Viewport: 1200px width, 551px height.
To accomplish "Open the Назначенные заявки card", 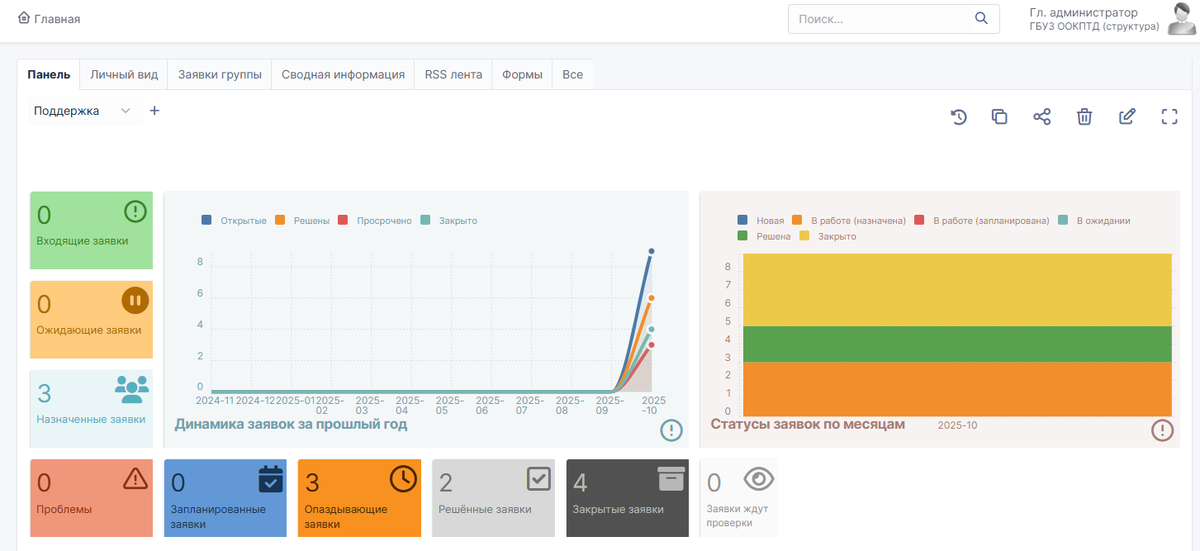I will pyautogui.click(x=91, y=409).
